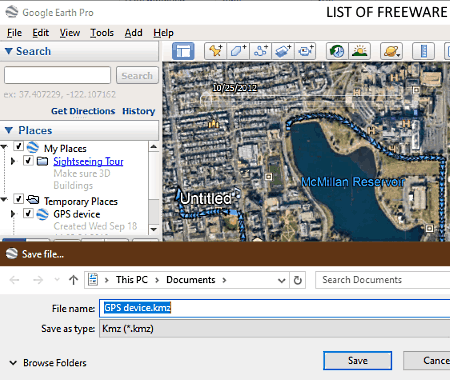The image size is (450, 380).
Task: Toggle the sunlight across landscape icon
Action: pyautogui.click(x=359, y=51)
